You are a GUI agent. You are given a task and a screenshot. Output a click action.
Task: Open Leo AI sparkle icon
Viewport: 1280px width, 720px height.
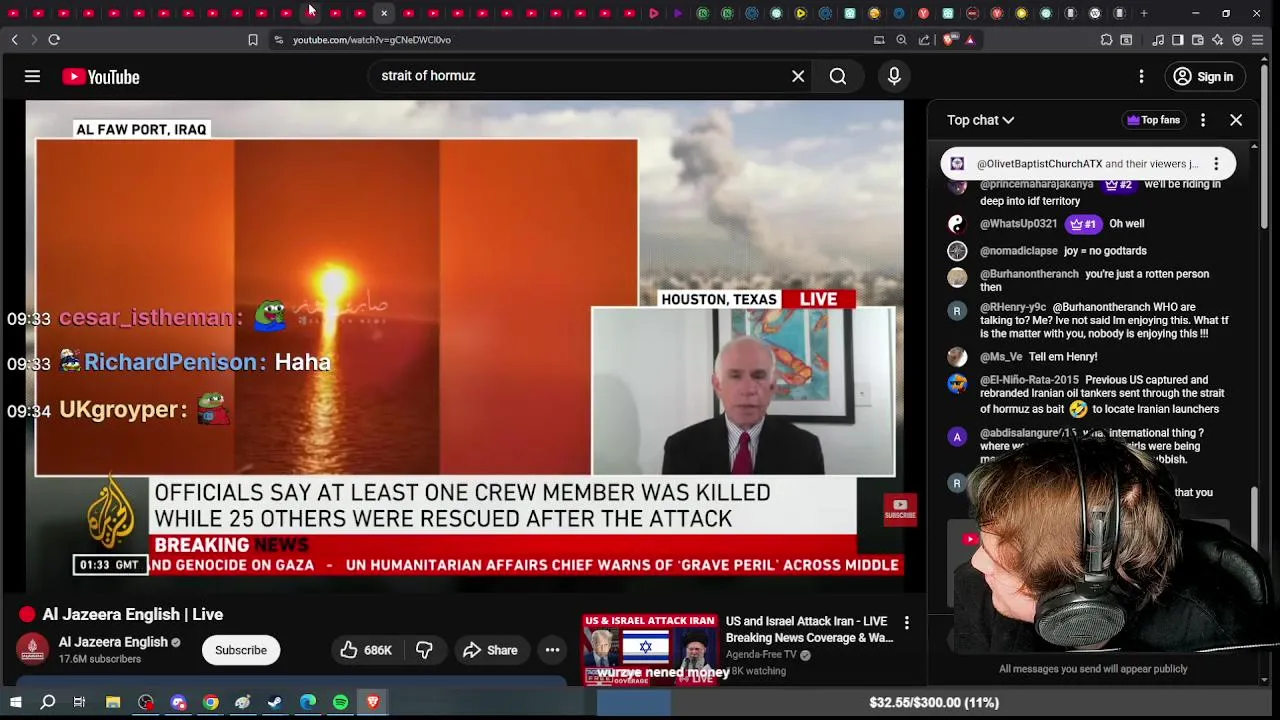pyautogui.click(x=1217, y=40)
